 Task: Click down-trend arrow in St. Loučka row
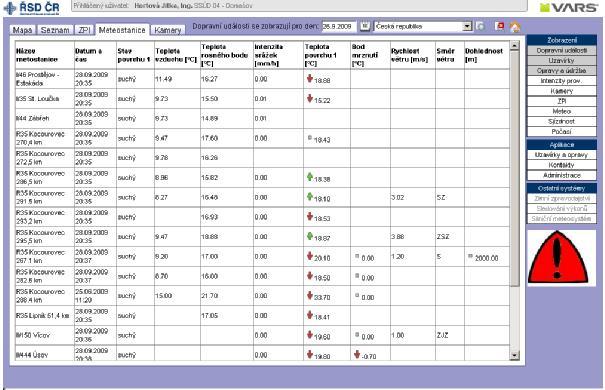(309, 98)
